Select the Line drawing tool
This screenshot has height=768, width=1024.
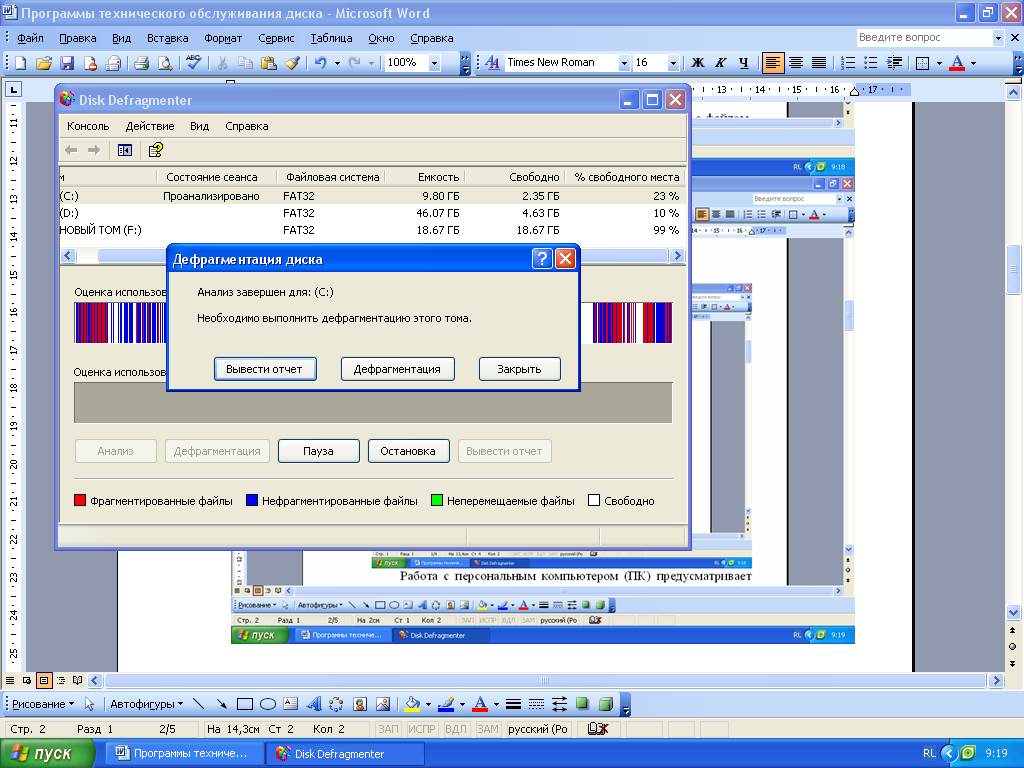coord(199,704)
